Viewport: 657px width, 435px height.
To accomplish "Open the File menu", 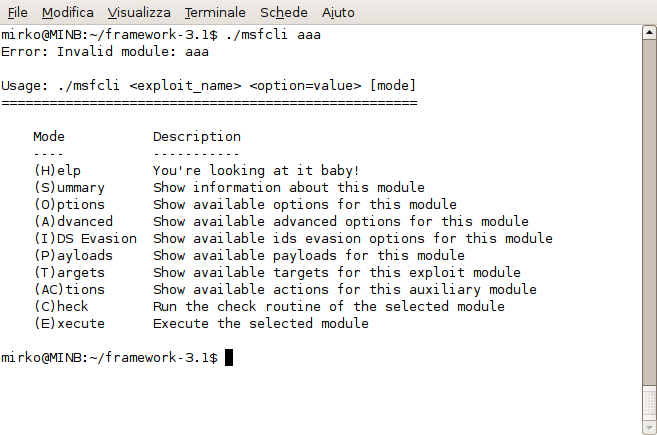I will pos(18,13).
